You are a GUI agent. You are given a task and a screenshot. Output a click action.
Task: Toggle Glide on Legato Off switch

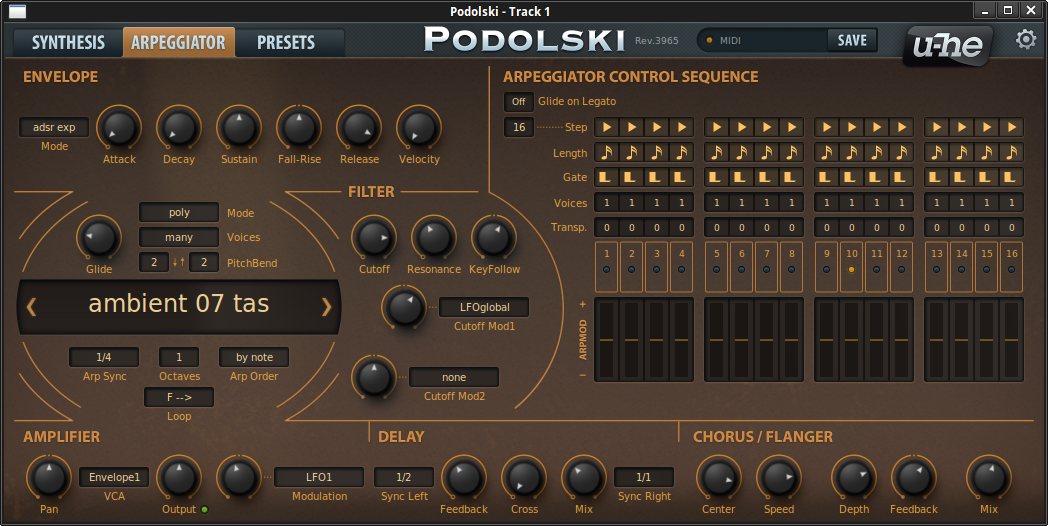point(519,102)
